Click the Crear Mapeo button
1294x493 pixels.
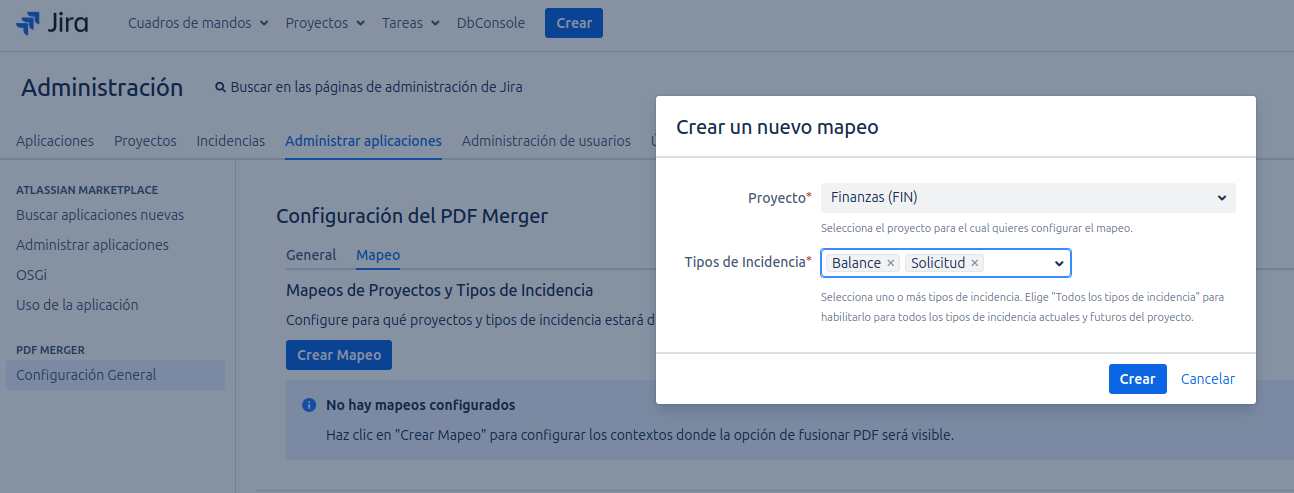point(339,355)
